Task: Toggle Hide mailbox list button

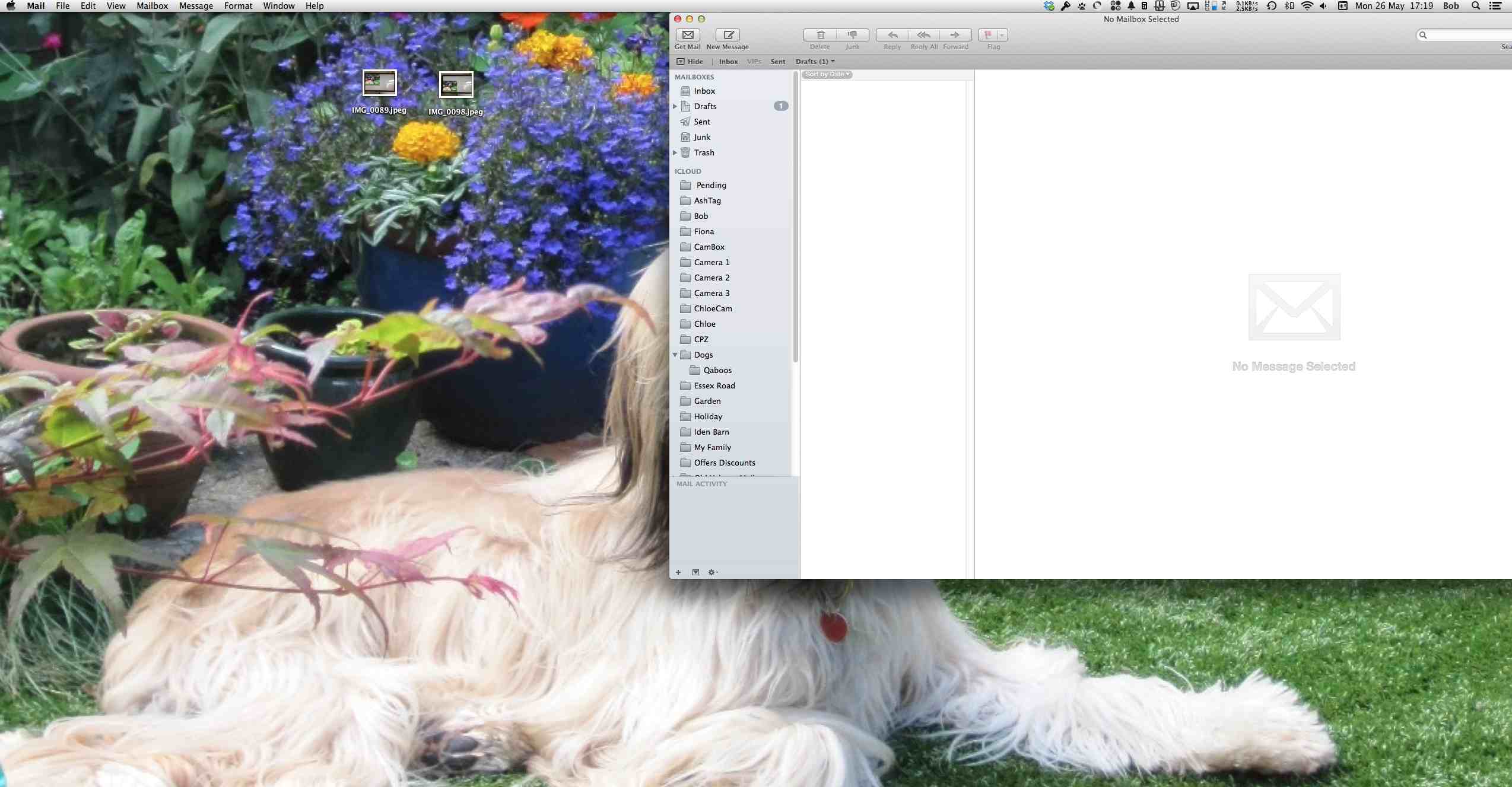Action: click(x=690, y=62)
